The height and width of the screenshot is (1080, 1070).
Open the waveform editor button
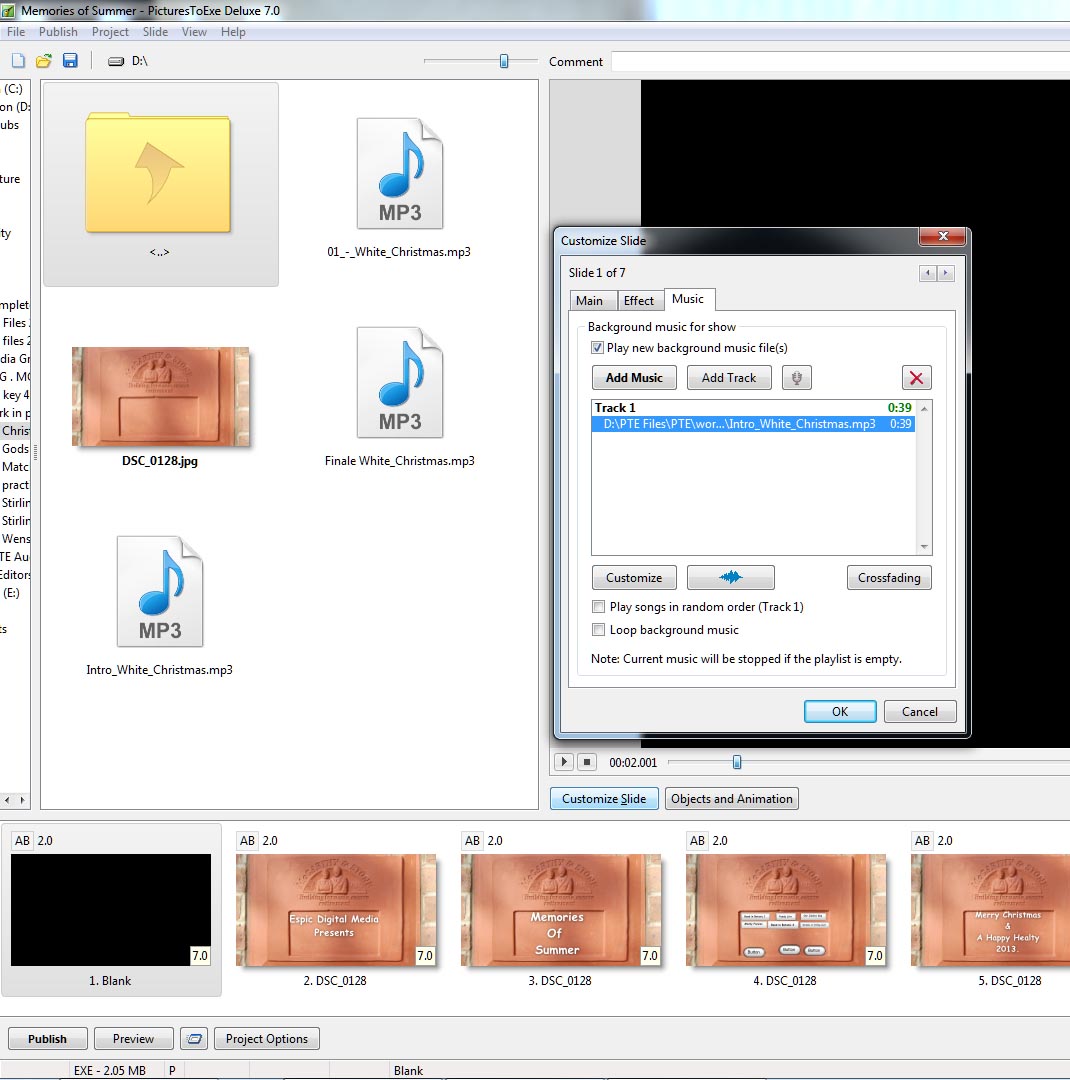pyautogui.click(x=732, y=578)
